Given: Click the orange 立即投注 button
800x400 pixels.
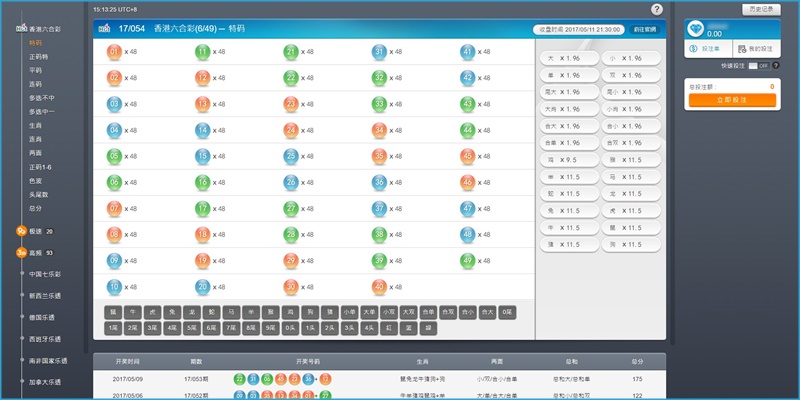Looking at the screenshot, I should pyautogui.click(x=731, y=100).
